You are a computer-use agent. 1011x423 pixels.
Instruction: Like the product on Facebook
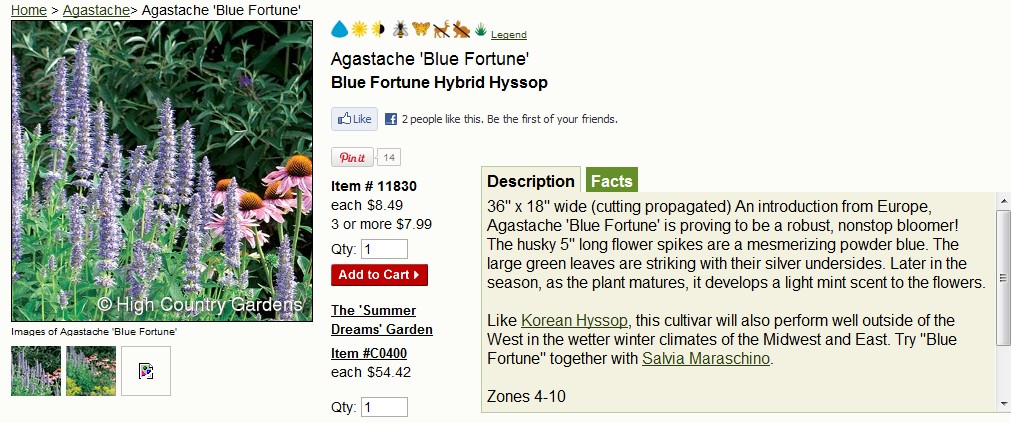click(x=355, y=119)
